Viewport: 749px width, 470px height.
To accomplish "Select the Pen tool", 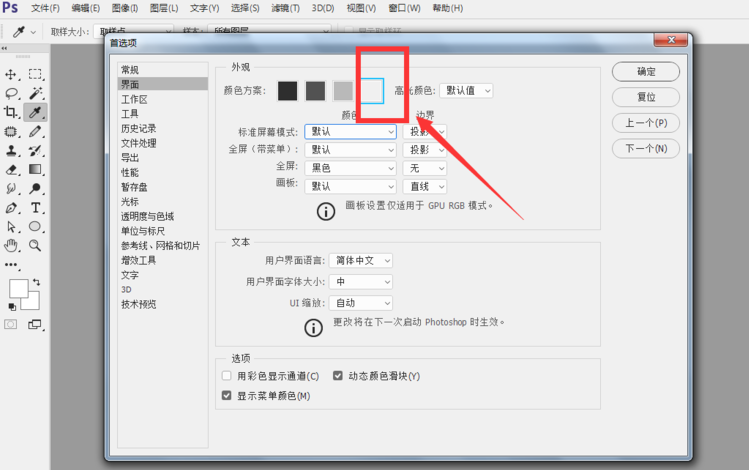I will pyautogui.click(x=11, y=208).
